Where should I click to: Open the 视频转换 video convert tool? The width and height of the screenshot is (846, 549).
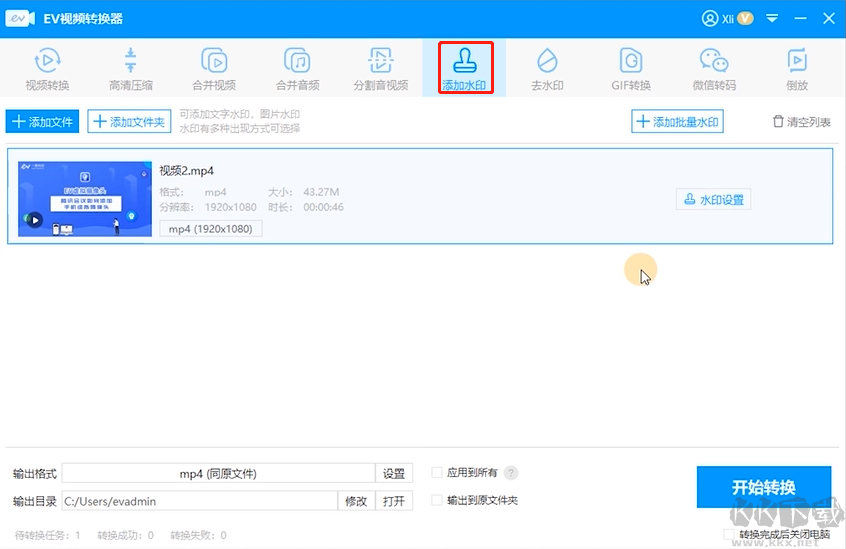(47, 68)
